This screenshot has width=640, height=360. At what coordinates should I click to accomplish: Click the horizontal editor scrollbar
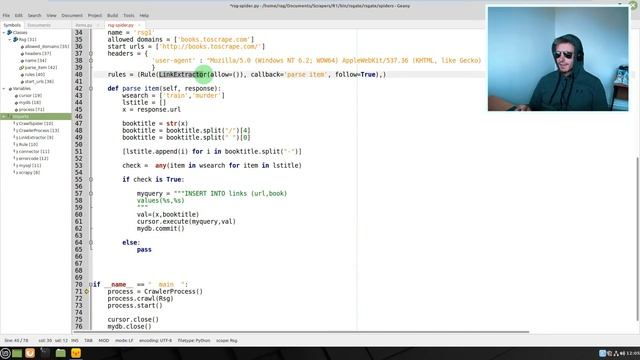tap(301, 332)
